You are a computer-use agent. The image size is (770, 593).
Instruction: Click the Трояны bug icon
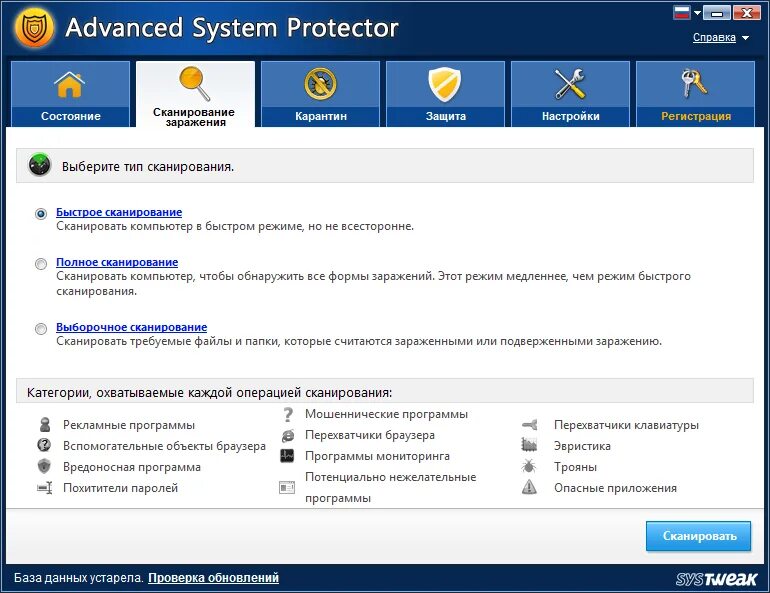click(x=529, y=466)
